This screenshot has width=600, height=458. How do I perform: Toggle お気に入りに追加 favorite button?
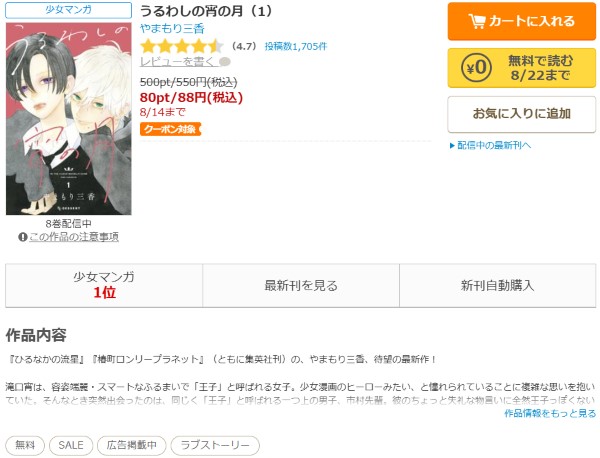(x=522, y=114)
